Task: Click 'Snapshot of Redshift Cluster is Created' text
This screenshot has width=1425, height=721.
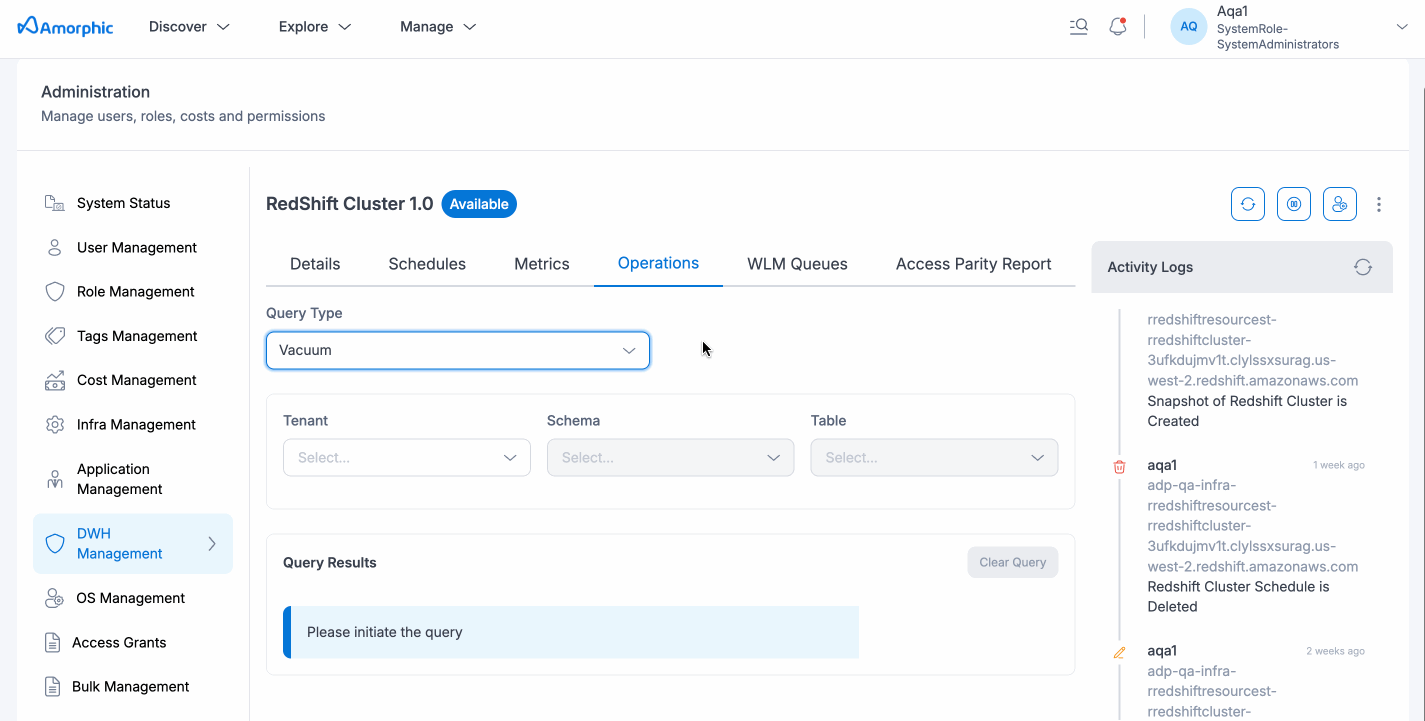Action: tap(1247, 411)
